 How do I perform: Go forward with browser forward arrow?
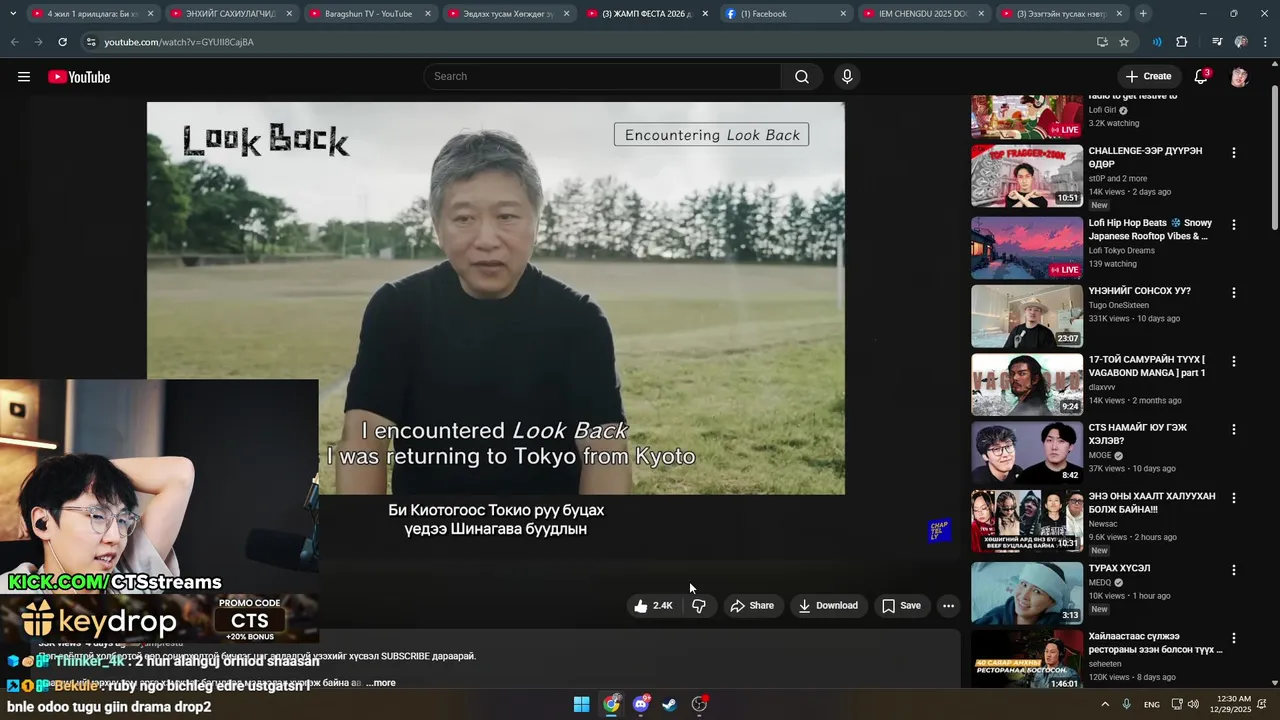[38, 42]
